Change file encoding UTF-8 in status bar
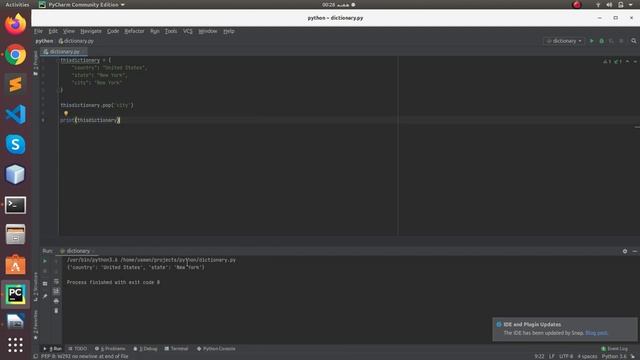This screenshot has width=640, height=360. [567, 356]
